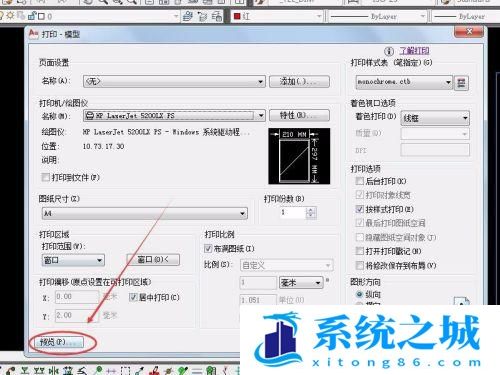Open the first ByLayer linetype dropdown
The image size is (500, 375).
377,16
